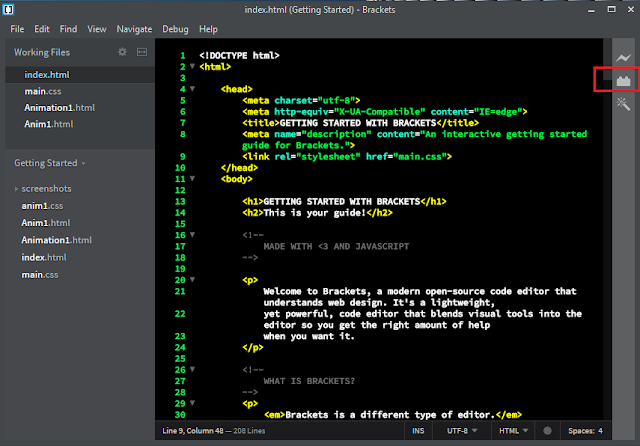The image size is (640, 446).
Task: Click cursor position 'Line 9, Column 48' in status bar
Action: point(193,431)
